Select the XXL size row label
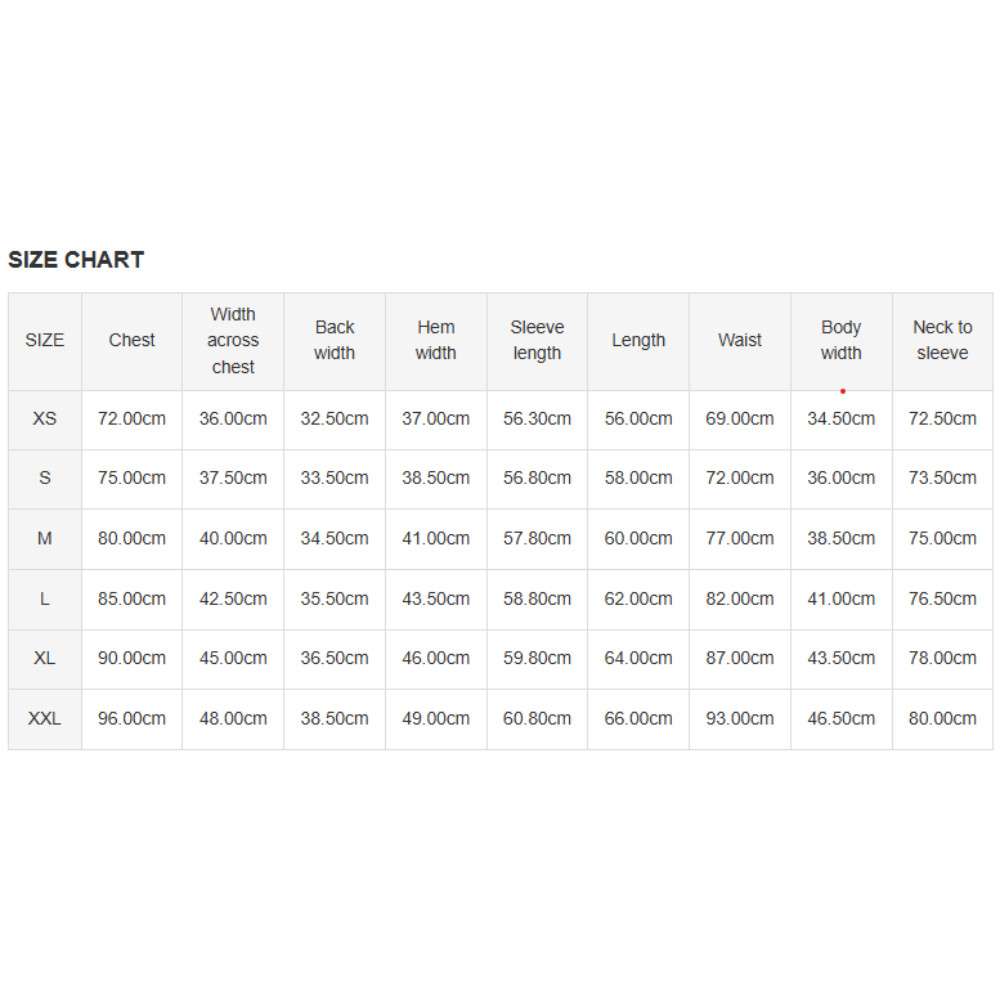This screenshot has height=1000, width=1000. [x=45, y=718]
